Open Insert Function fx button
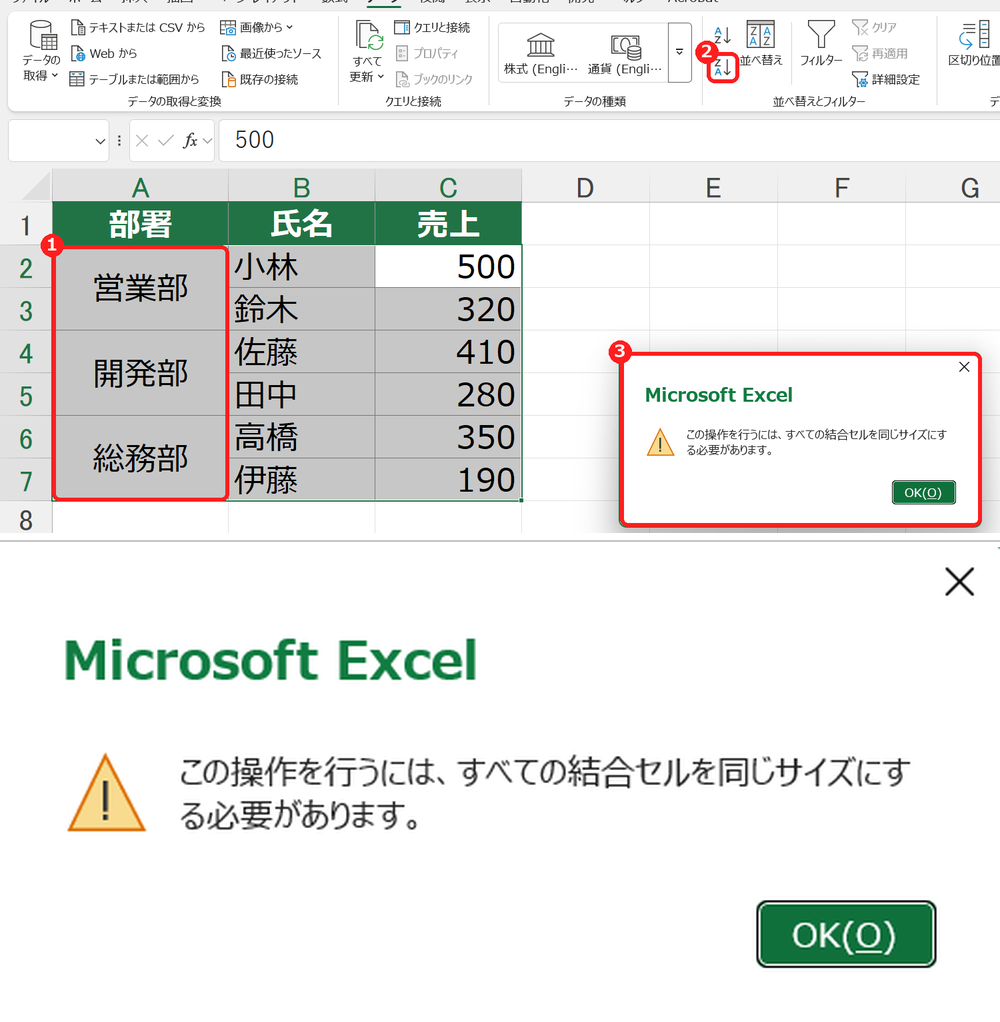This screenshot has width=1000, height=1022. coord(190,141)
